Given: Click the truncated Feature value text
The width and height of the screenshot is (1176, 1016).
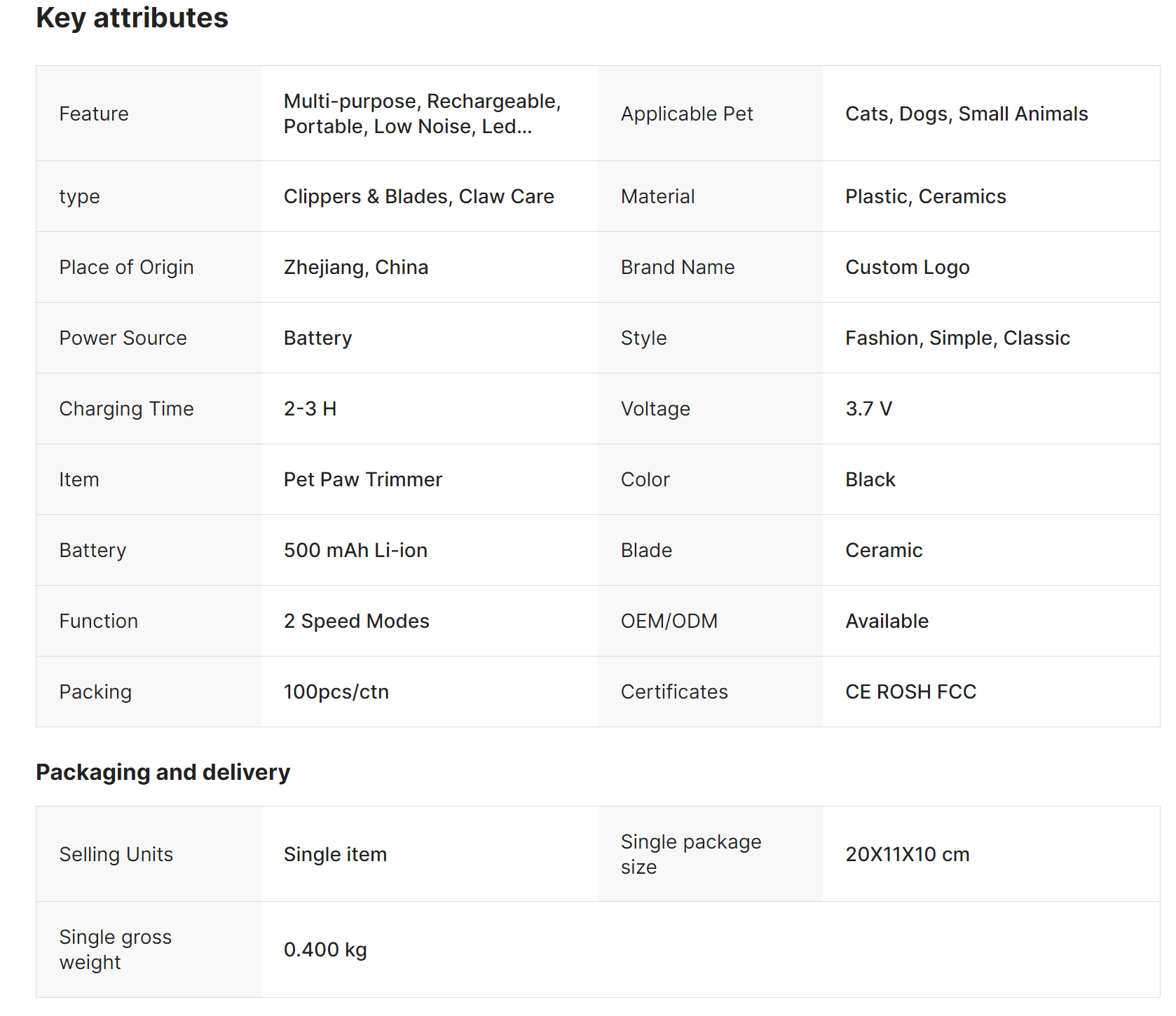Looking at the screenshot, I should (x=422, y=114).
